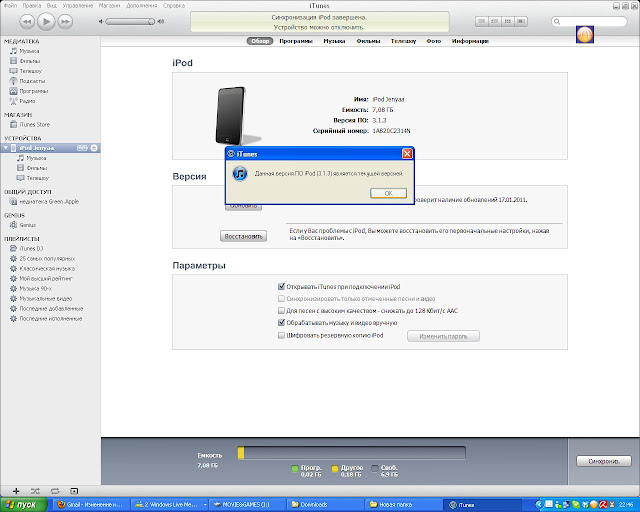
Task: Open Фильмы in the library sidebar
Action: tap(29, 61)
